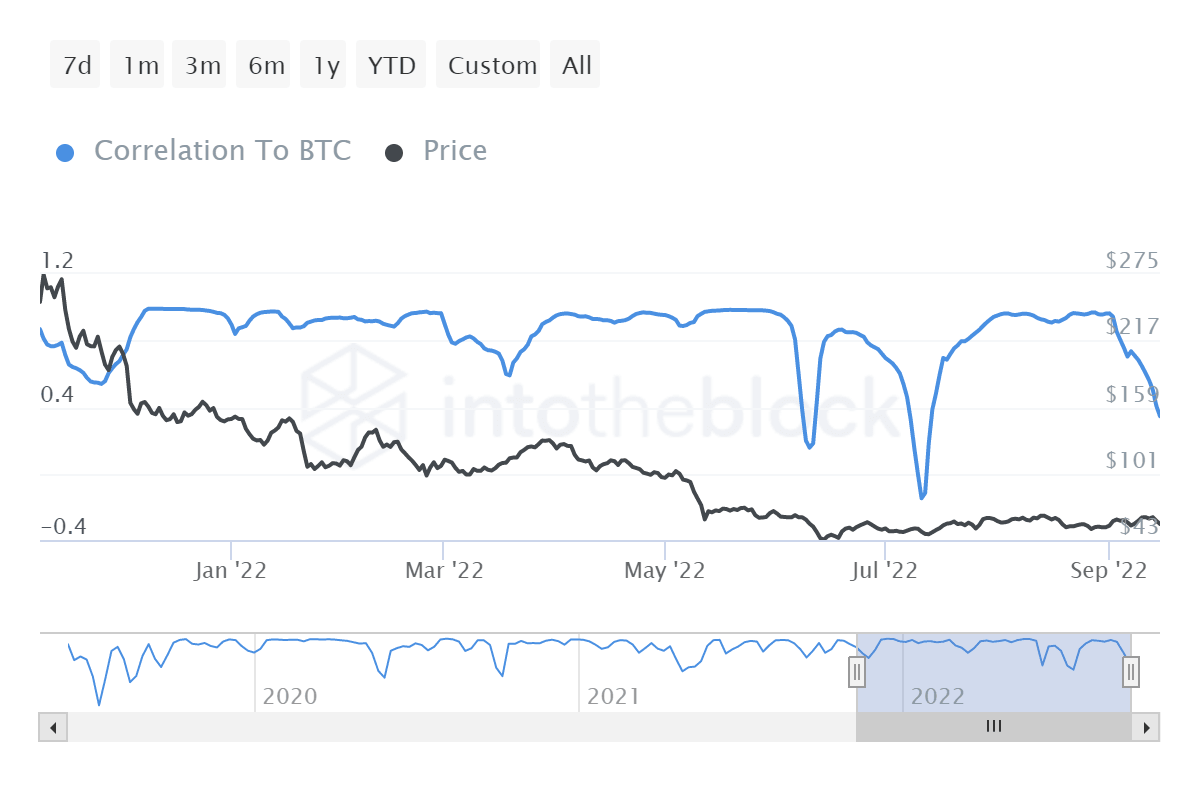Click the horizontal scrollbar thumb grip

pyautogui.click(x=993, y=727)
